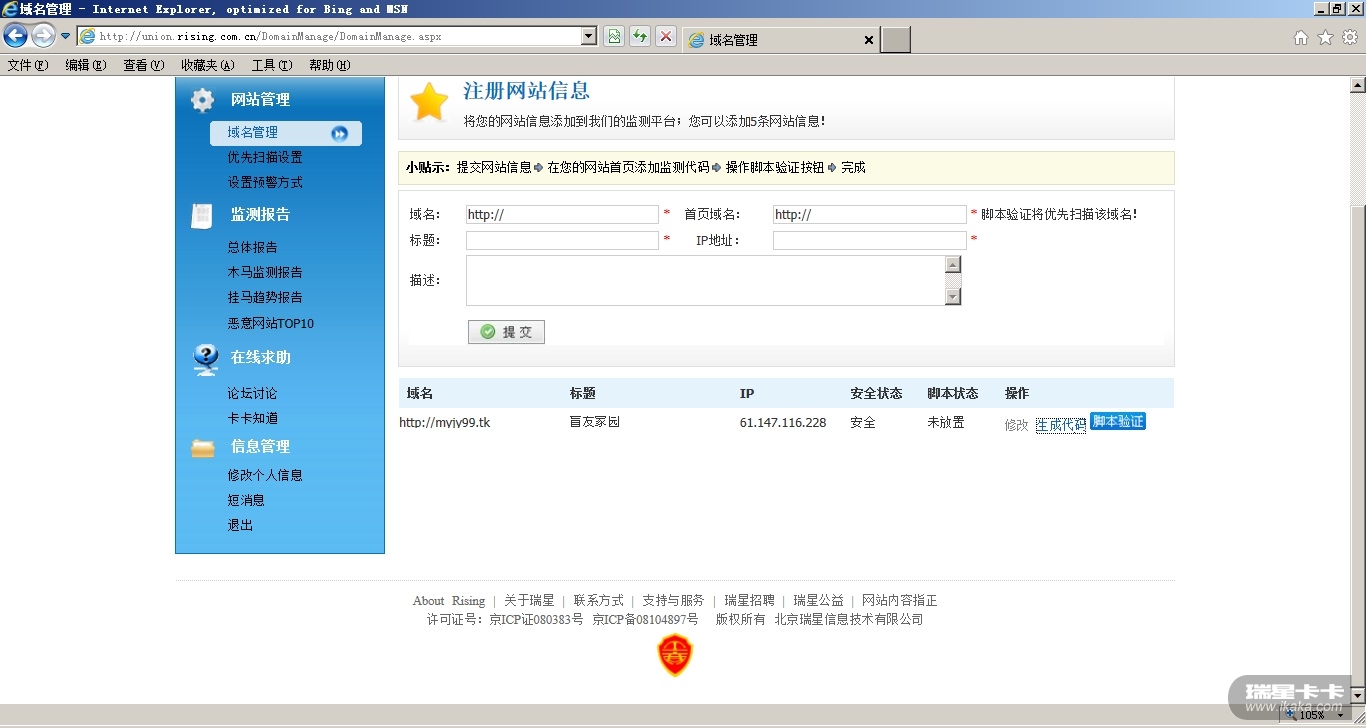The image size is (1366, 728).
Task: Close the 域名管理 browser tab
Action: coord(868,40)
